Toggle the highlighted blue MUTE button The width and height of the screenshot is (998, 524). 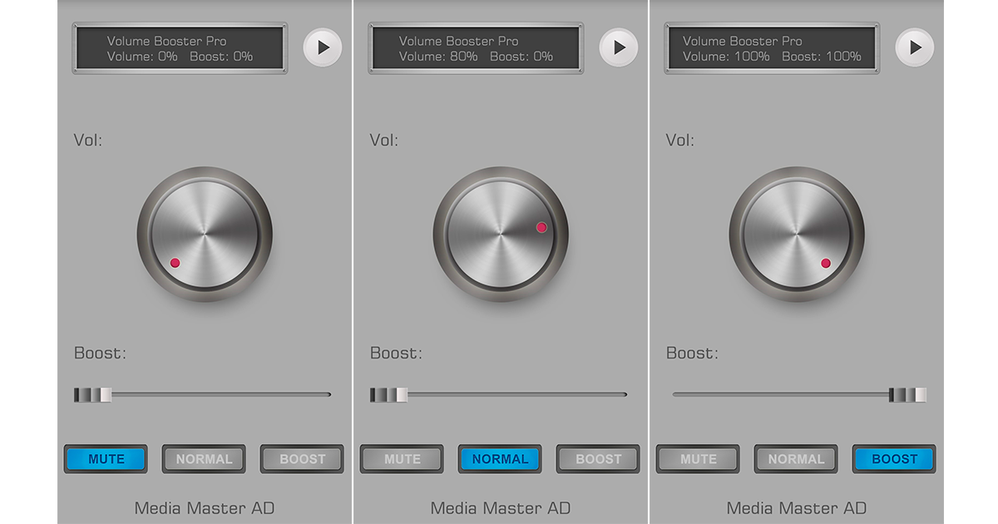coord(106,459)
